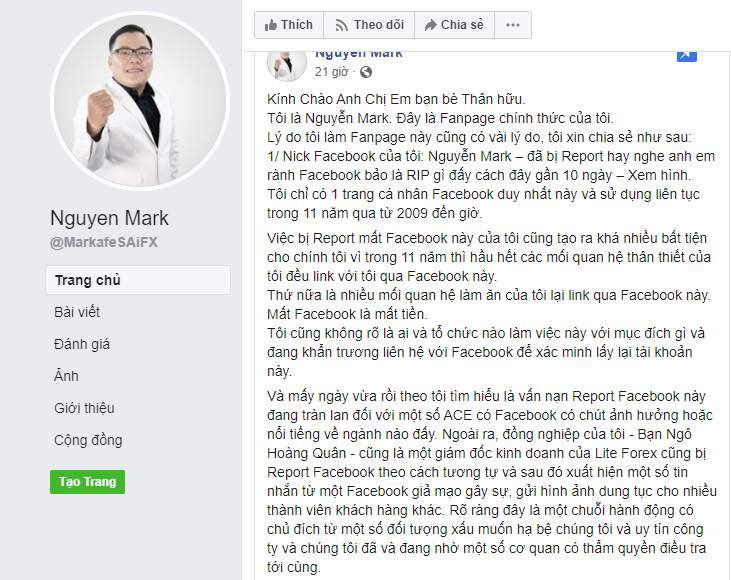Follow the page via Theo dõi
This screenshot has height=580, width=731.
369,25
